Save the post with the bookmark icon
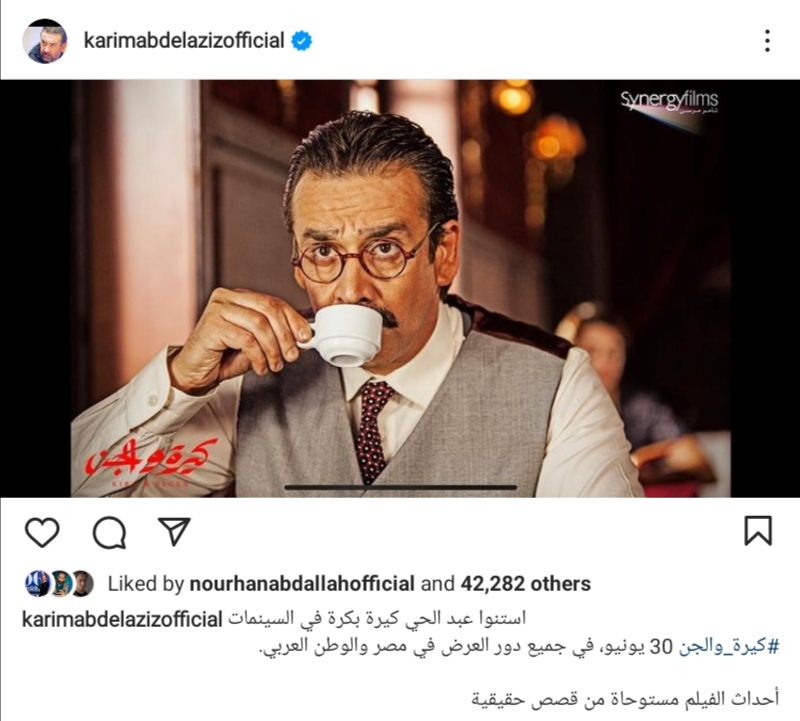 (758, 531)
